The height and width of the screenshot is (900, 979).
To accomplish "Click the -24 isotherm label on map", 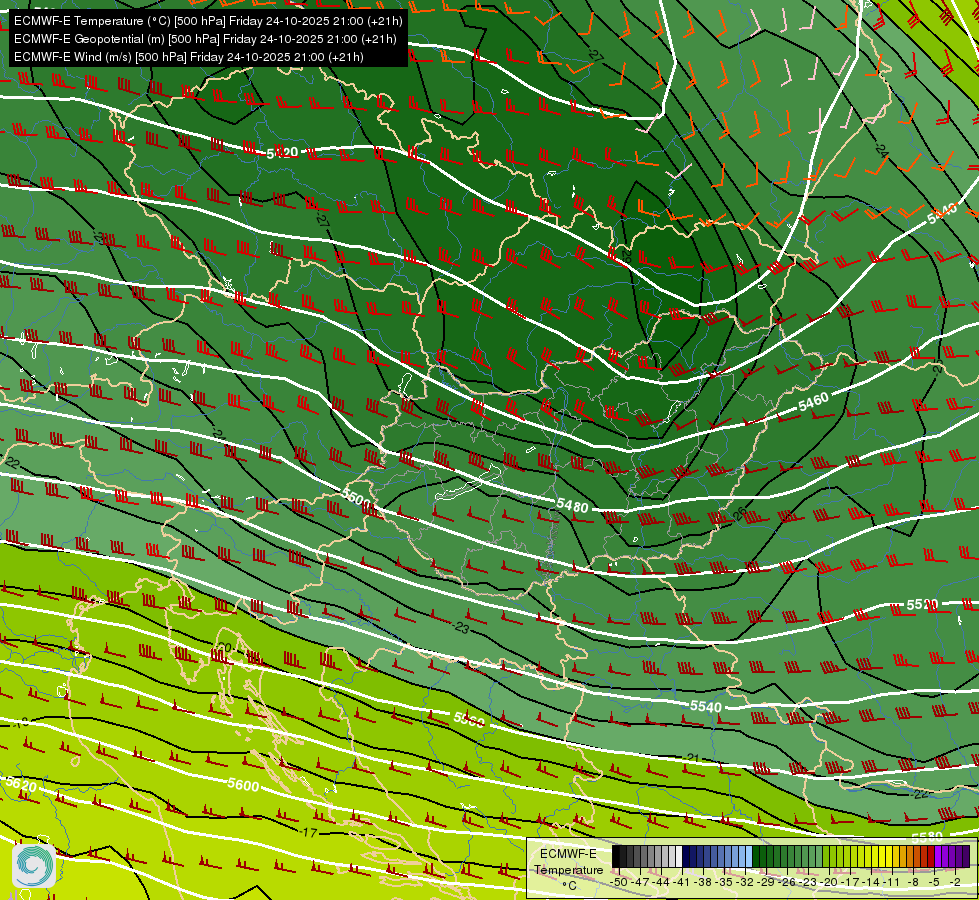I will 881,150.
